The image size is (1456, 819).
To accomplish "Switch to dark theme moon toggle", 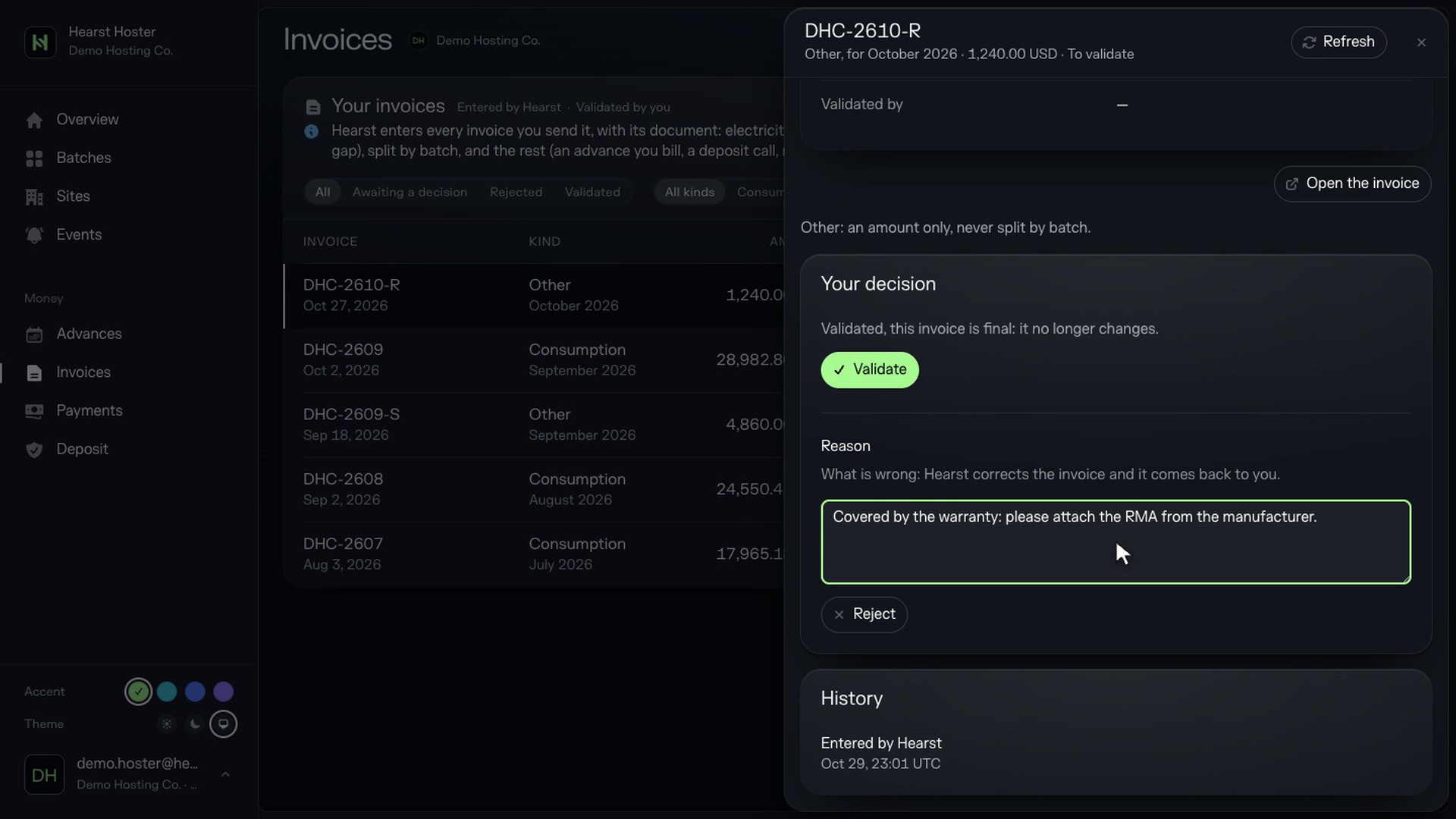I will (x=195, y=724).
